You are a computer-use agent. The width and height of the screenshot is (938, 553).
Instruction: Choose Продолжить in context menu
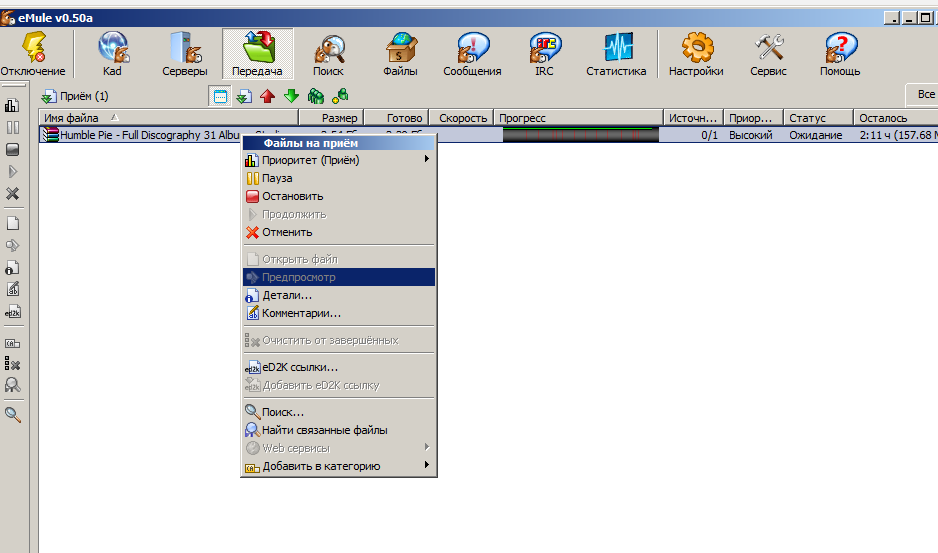pyautogui.click(x=339, y=214)
